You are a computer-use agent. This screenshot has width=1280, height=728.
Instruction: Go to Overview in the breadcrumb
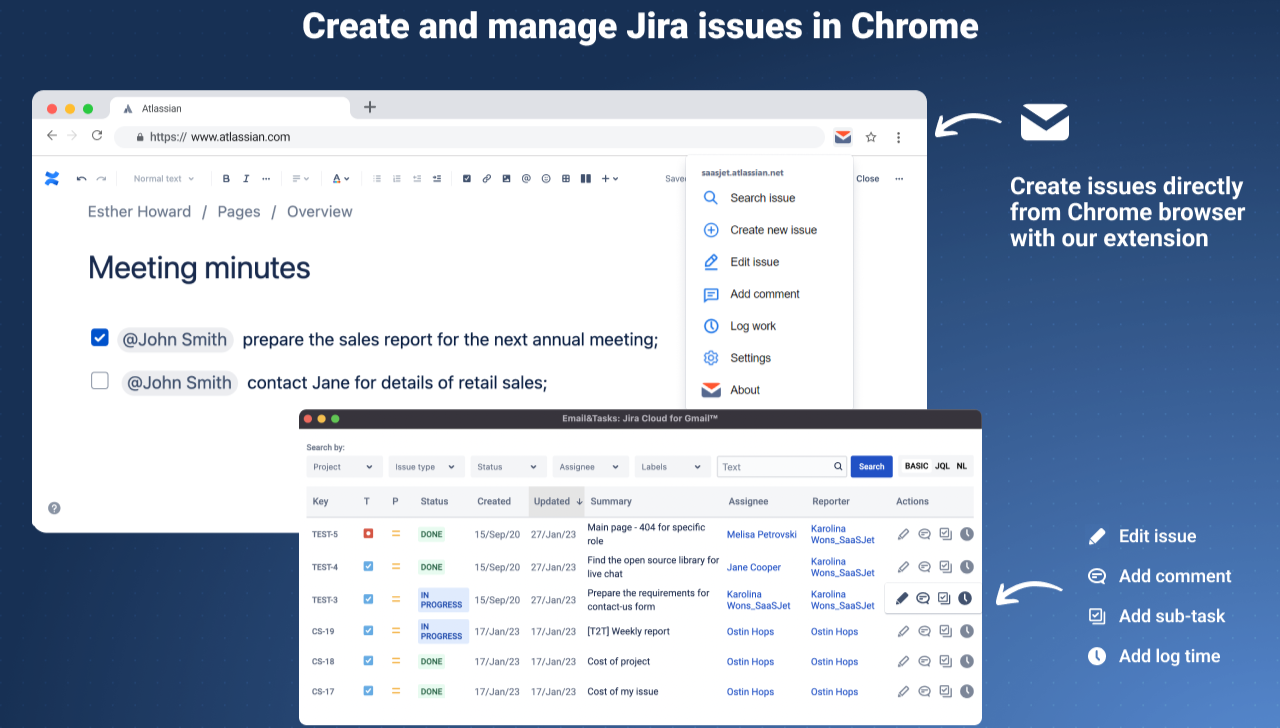[x=320, y=212]
